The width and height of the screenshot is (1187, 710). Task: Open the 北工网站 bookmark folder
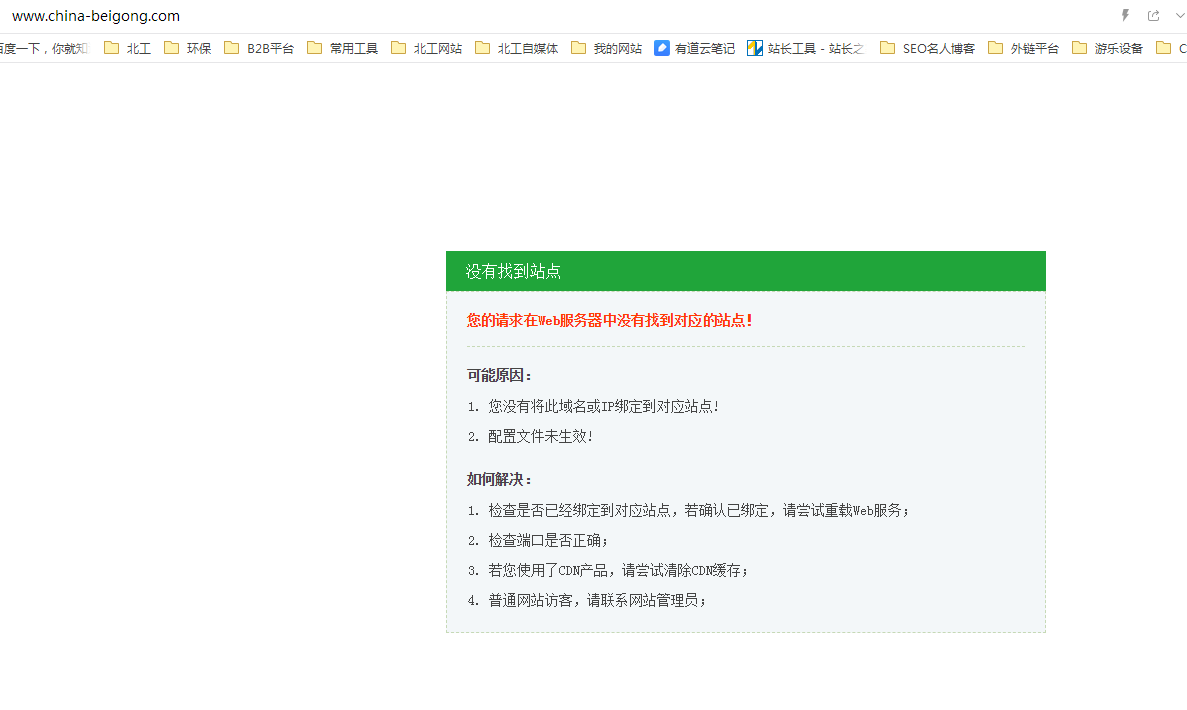click(427, 48)
